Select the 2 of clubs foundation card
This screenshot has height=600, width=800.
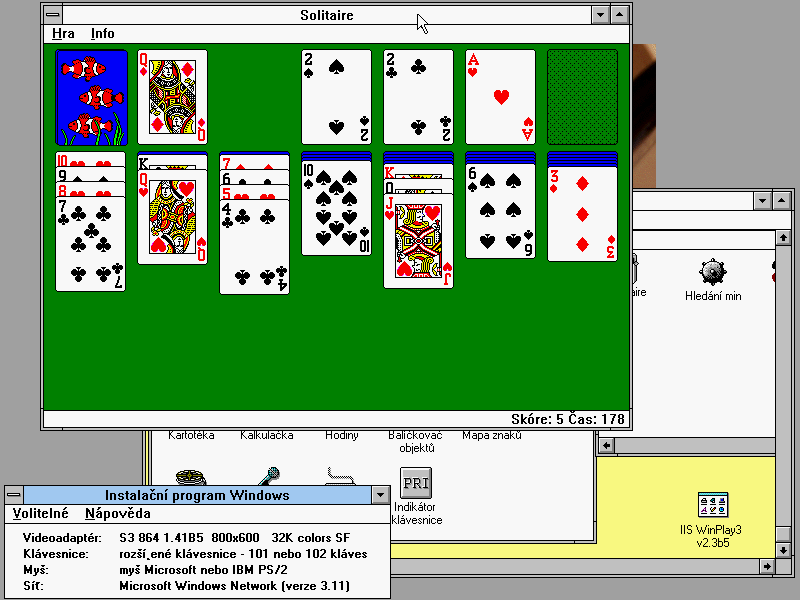(418, 97)
